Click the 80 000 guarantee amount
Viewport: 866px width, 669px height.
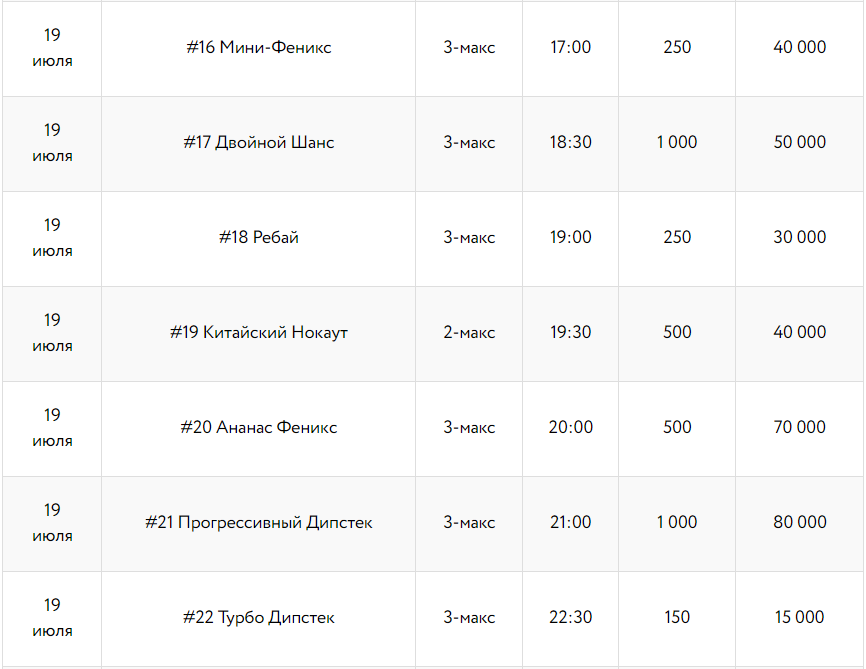pos(800,522)
